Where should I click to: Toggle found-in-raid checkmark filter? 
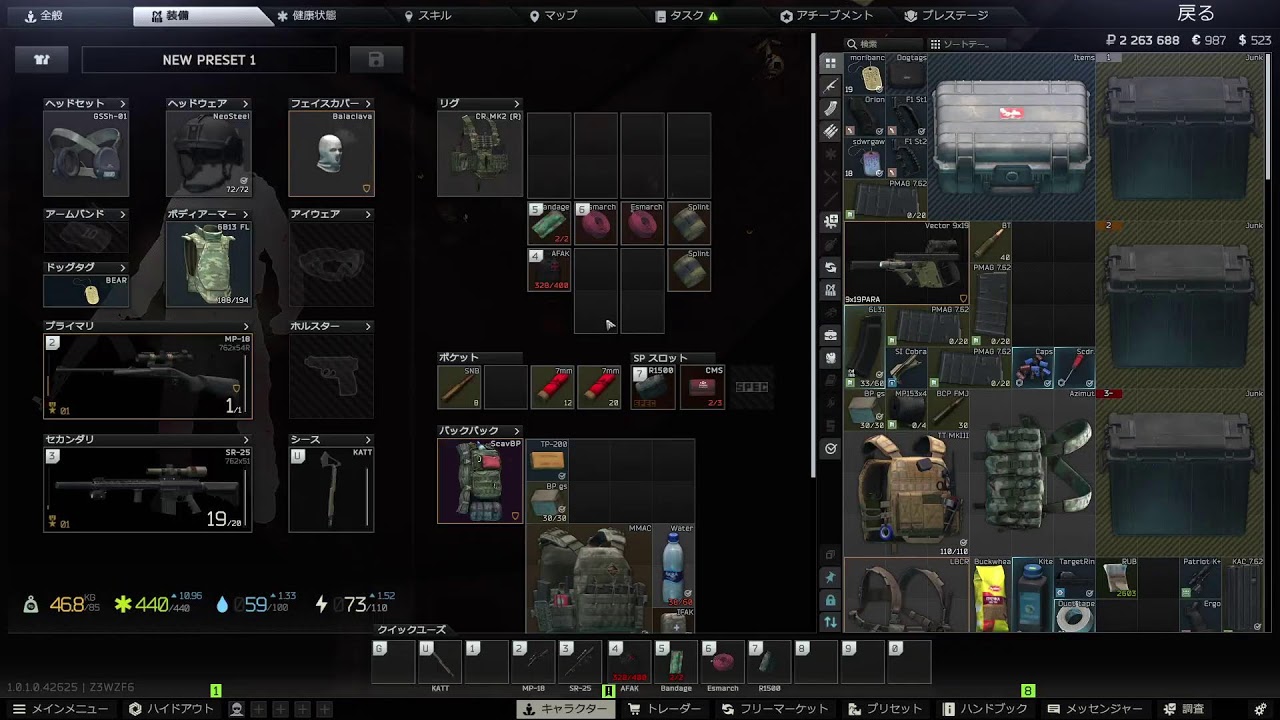830,449
